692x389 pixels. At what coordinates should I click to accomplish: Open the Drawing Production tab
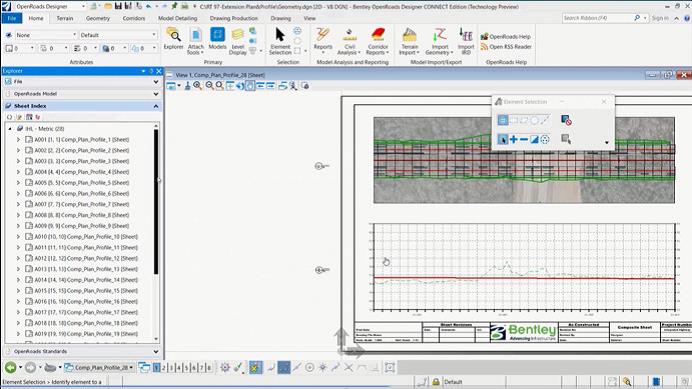coord(233,18)
